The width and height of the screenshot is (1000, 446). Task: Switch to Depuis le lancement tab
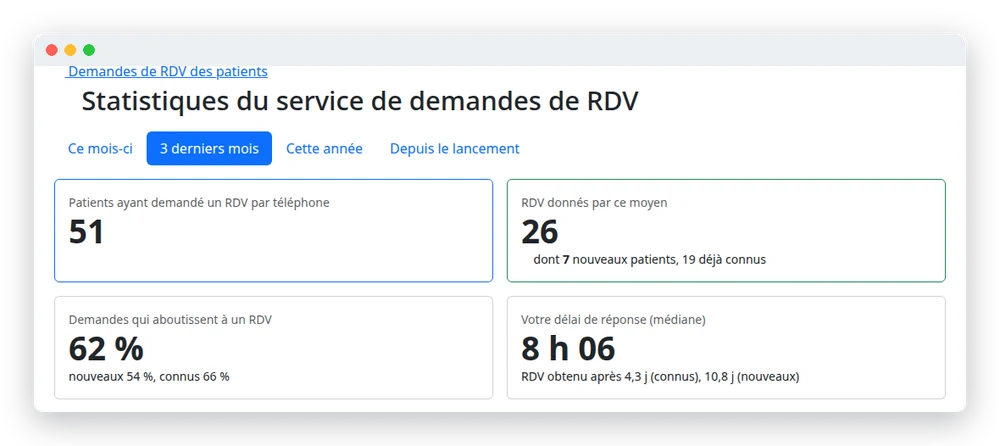coord(455,149)
